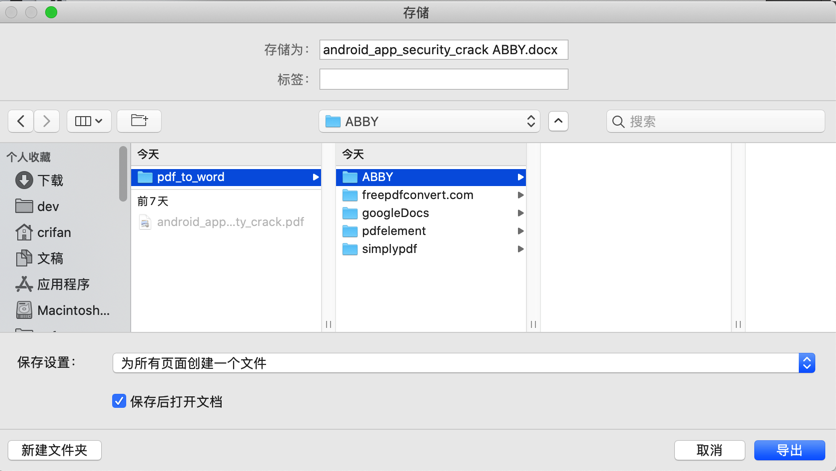836x471 pixels.
Task: Open the column view mode selector
Action: [89, 121]
